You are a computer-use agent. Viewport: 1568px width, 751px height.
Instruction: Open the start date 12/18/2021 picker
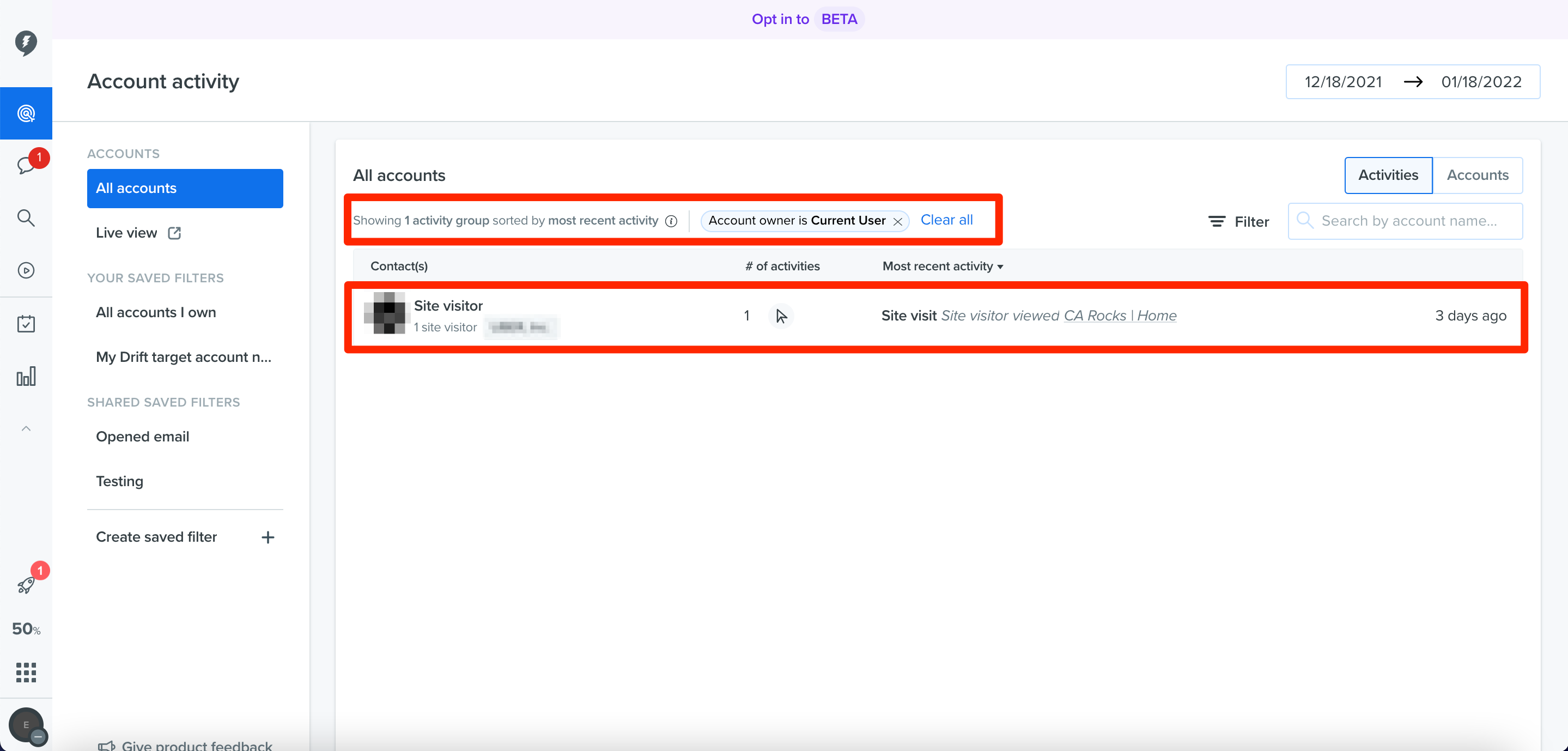(x=1343, y=82)
